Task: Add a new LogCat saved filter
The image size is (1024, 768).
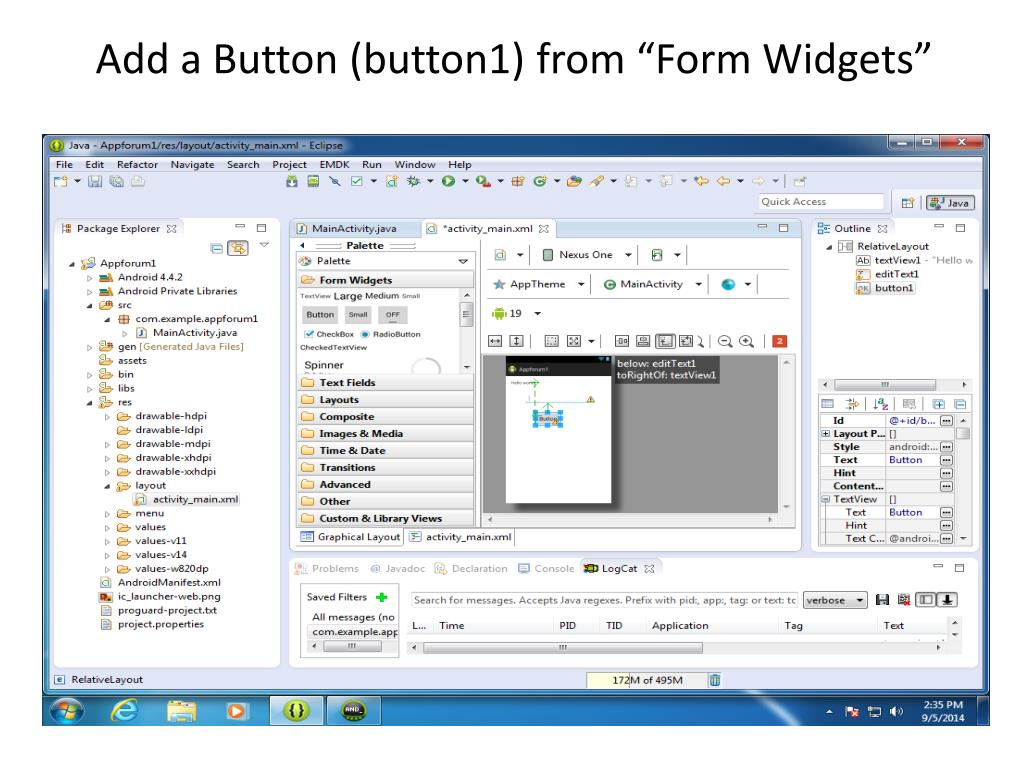Action: 381,597
